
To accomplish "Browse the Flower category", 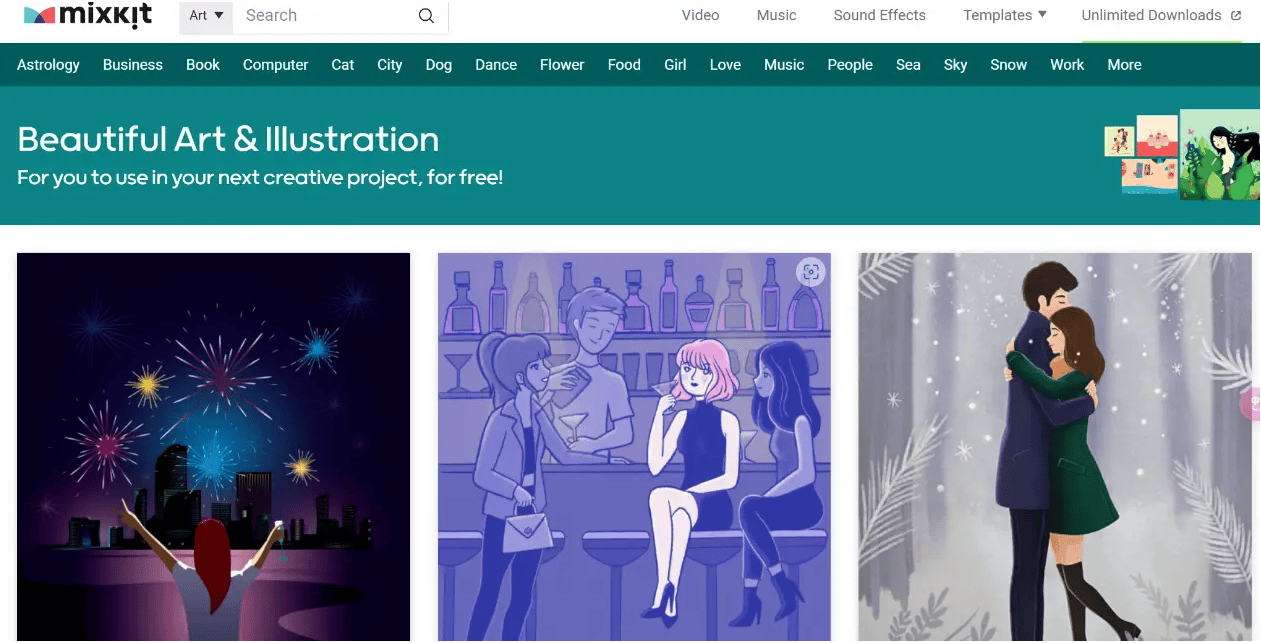I will point(562,65).
